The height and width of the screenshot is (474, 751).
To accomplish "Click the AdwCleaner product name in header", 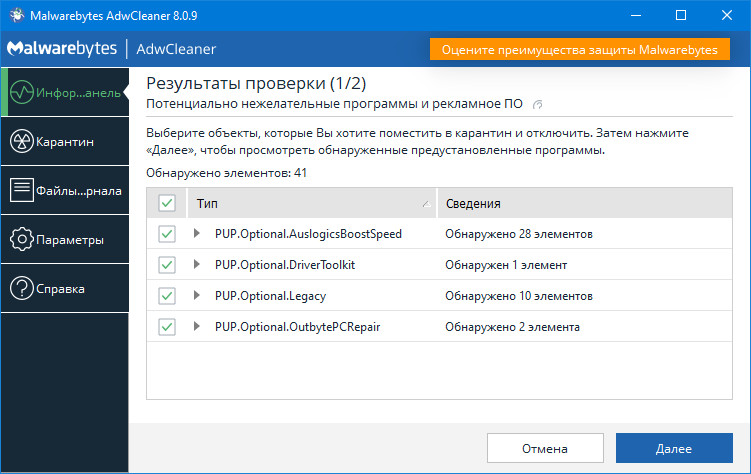I will pos(176,49).
